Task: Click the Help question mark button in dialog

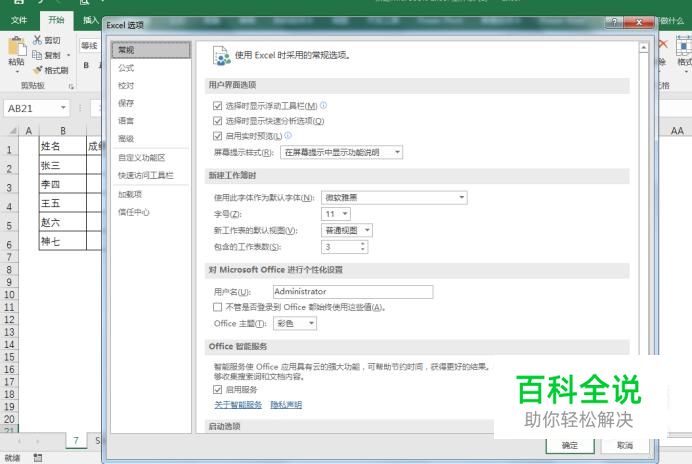Action: pos(614,22)
